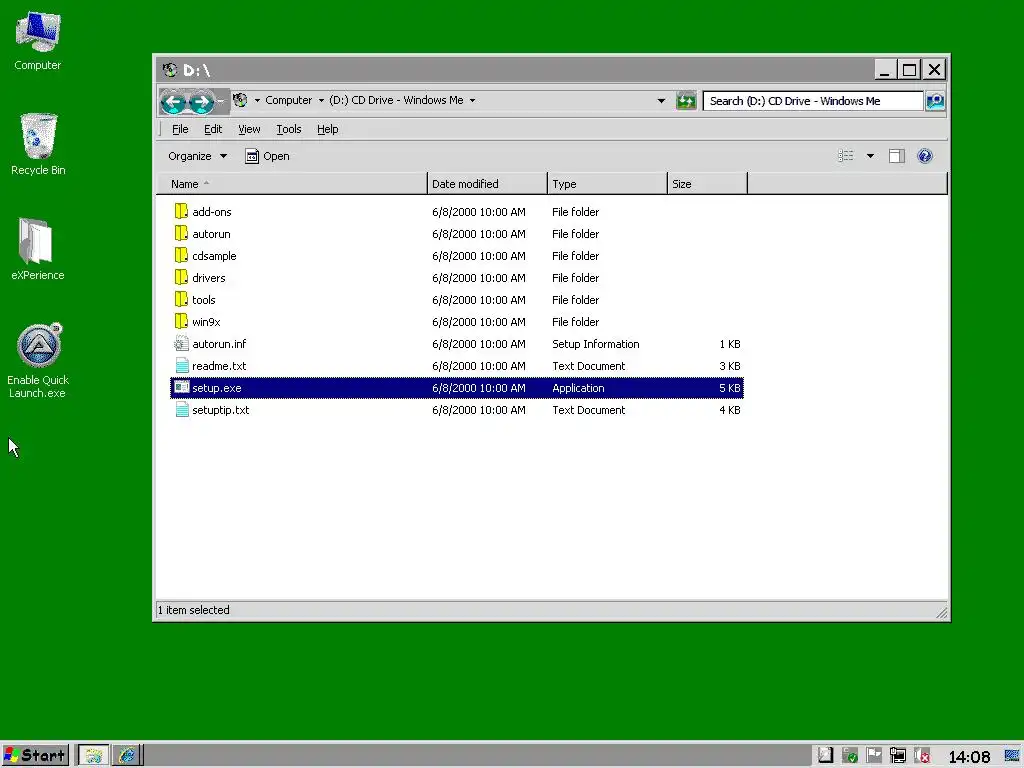The height and width of the screenshot is (768, 1024).
Task: Select Enable Quick Launch.exe desktop icon
Action: [x=38, y=360]
